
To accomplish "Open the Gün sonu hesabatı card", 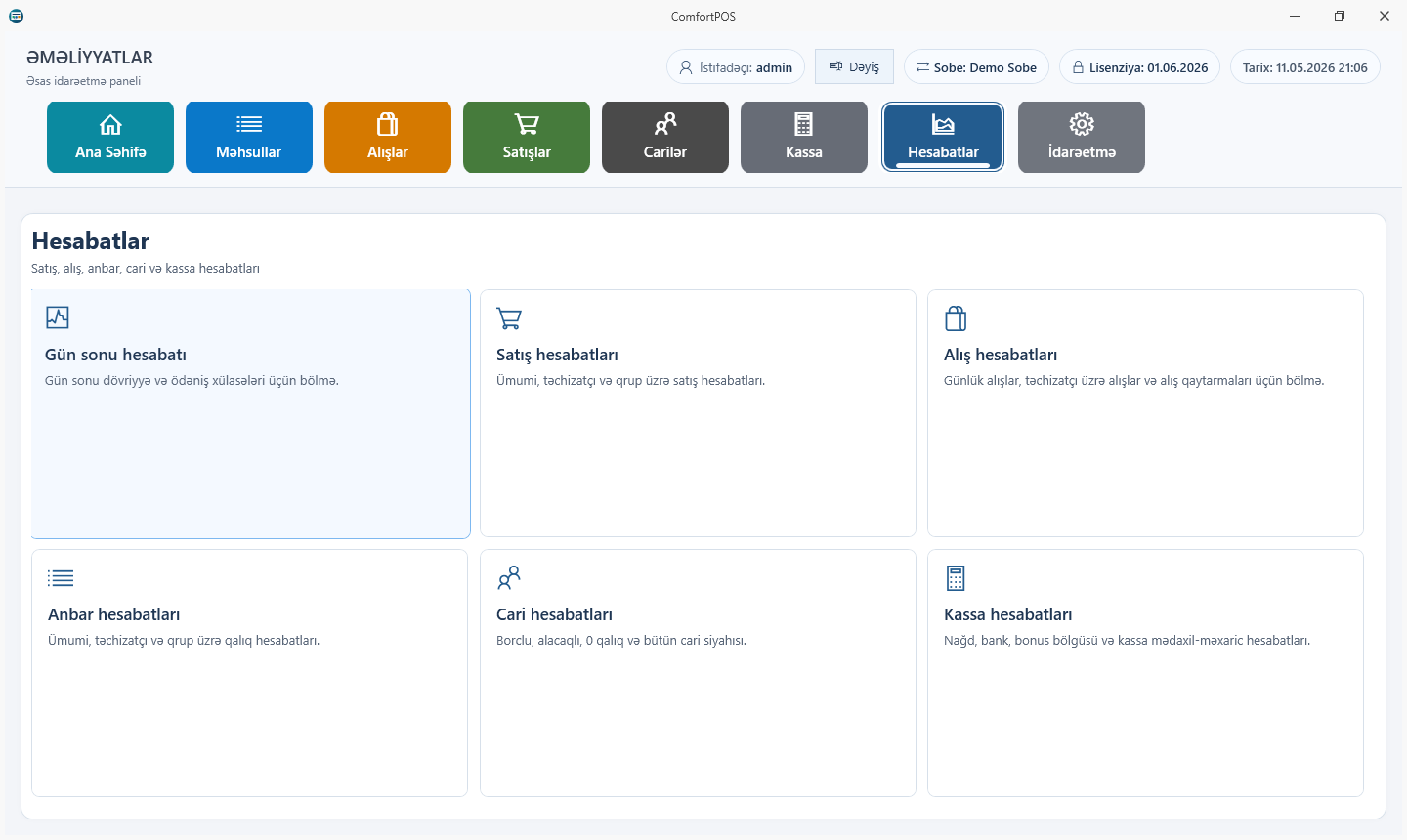I will (250, 413).
